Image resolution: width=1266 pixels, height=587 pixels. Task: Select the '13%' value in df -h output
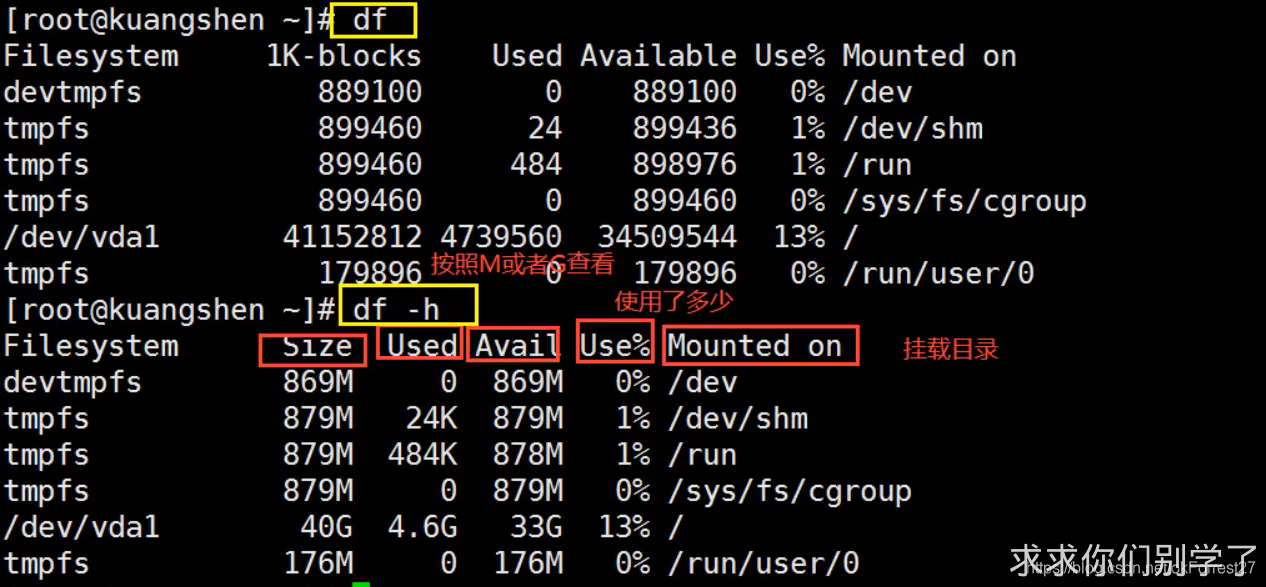(624, 527)
